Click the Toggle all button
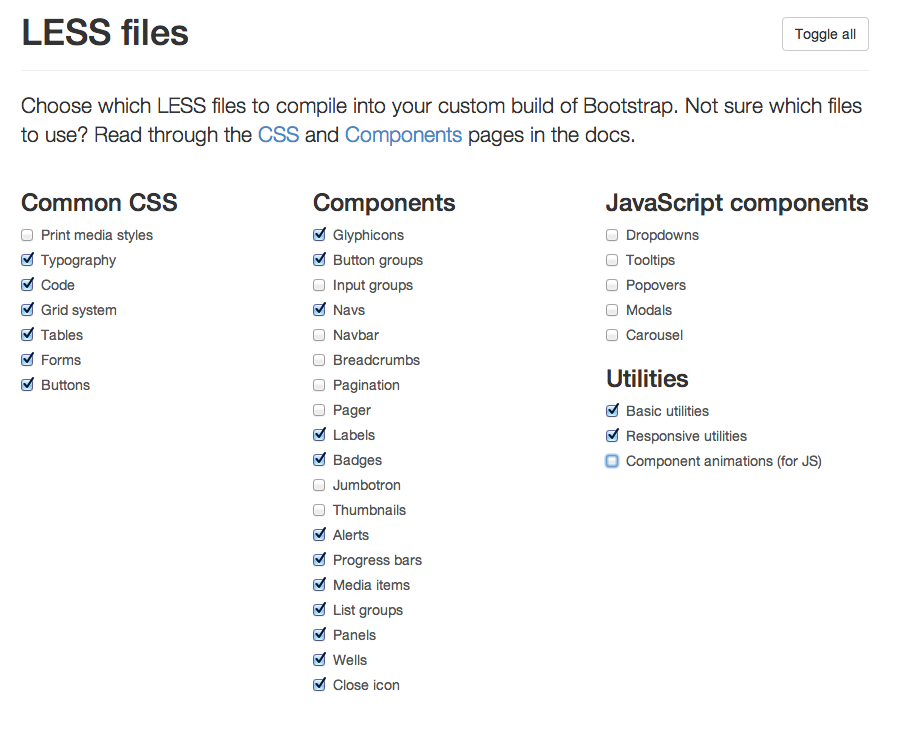The width and height of the screenshot is (903, 740). click(825, 34)
